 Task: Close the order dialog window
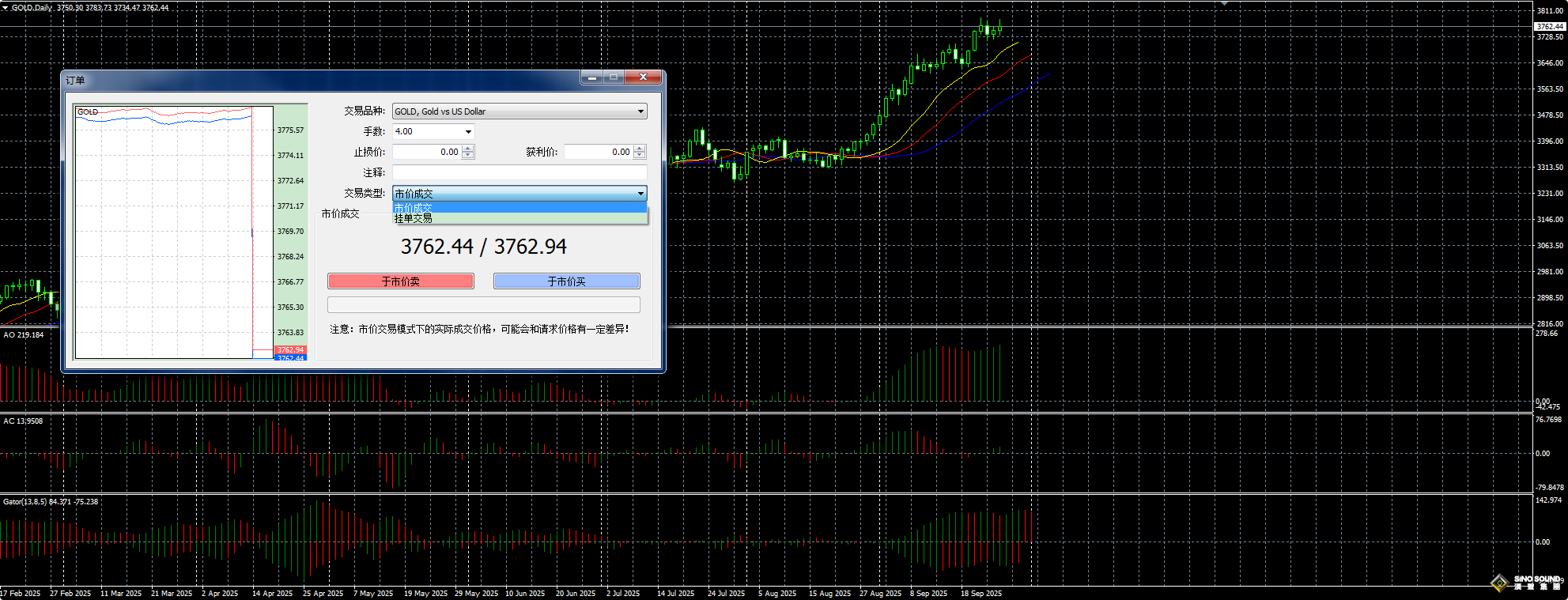tap(644, 77)
